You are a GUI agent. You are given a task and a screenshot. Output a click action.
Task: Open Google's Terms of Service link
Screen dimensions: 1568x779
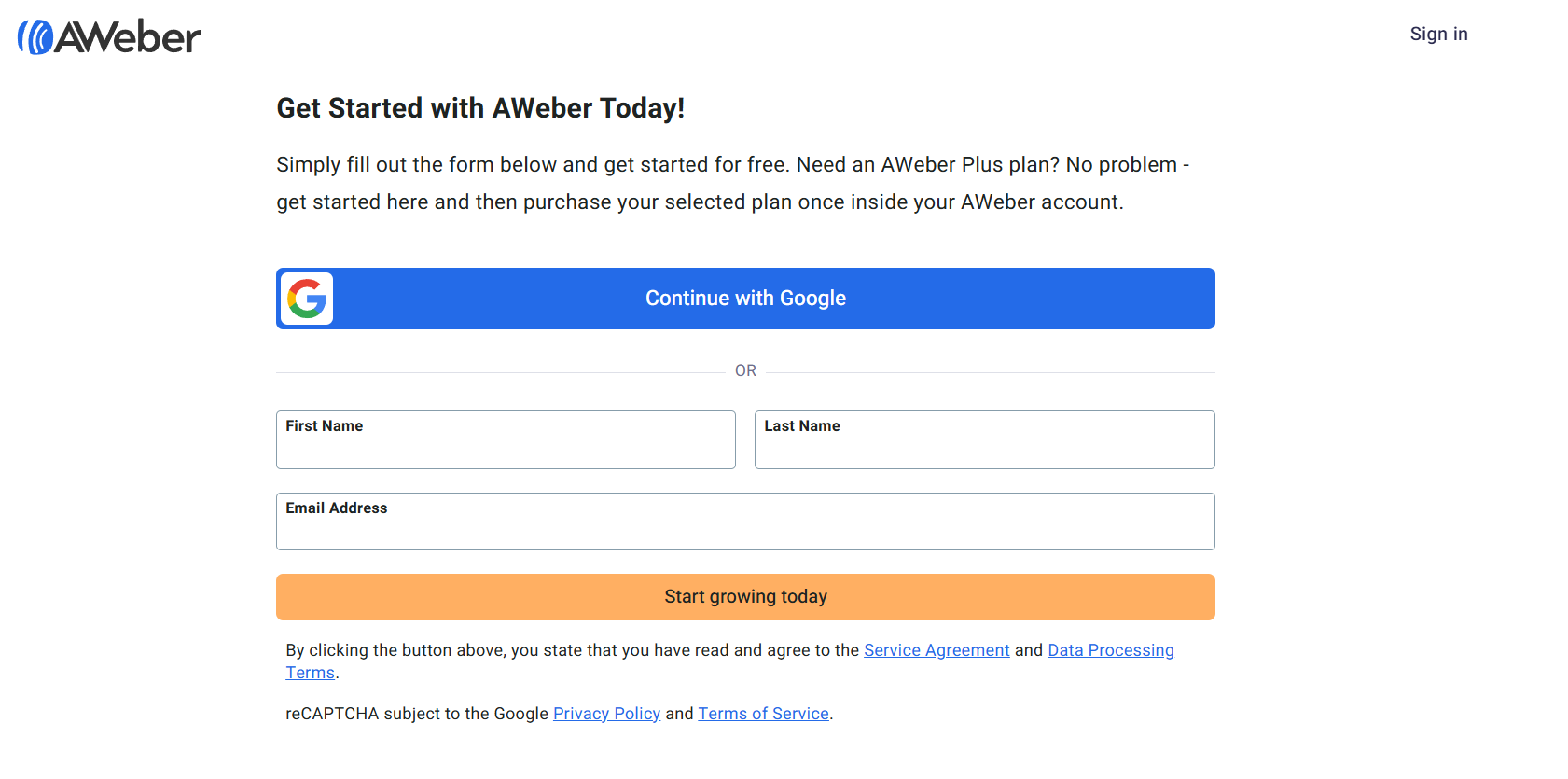[763, 714]
